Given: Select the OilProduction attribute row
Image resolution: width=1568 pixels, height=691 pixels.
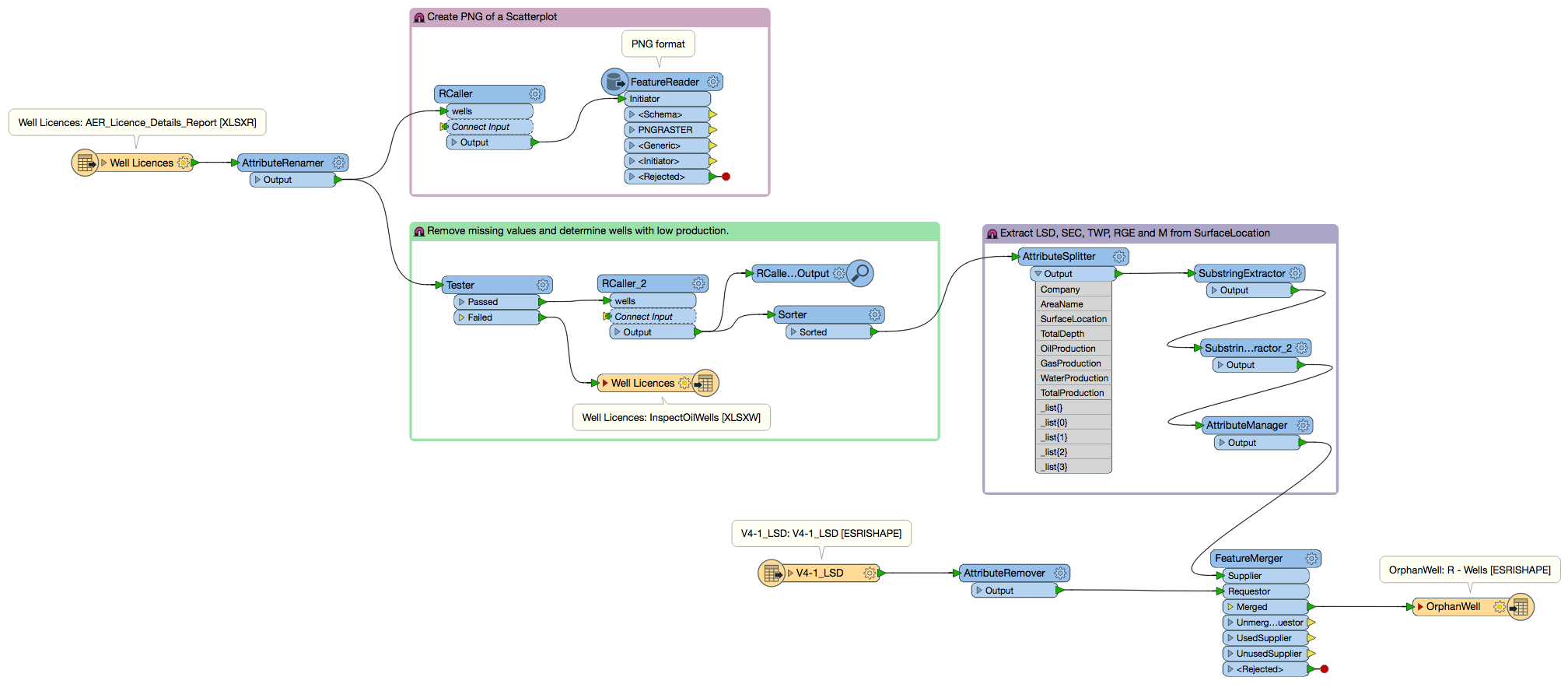Looking at the screenshot, I should (1073, 349).
